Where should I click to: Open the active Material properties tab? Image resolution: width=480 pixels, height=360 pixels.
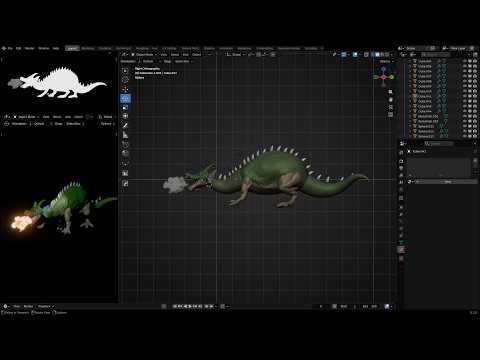[x=401, y=249]
